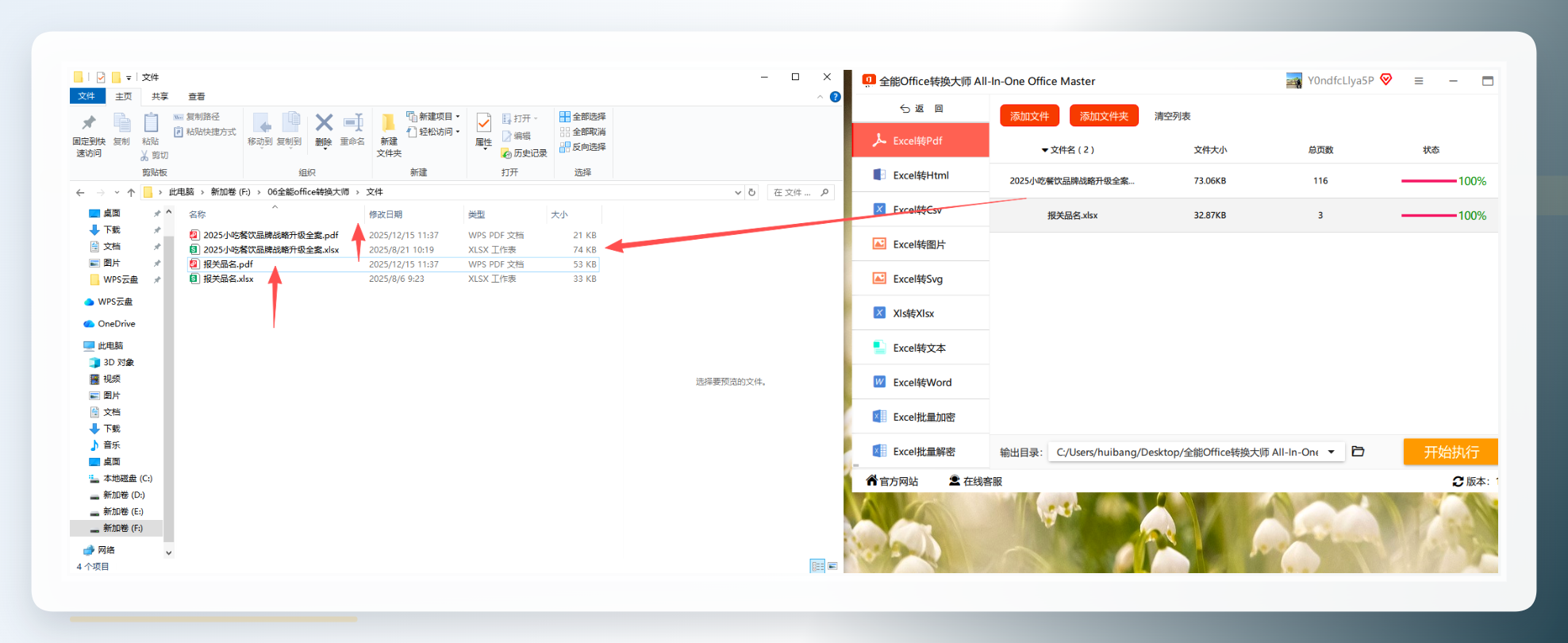Open the 打开 dropdown in the ribbon
The width and height of the screenshot is (1568, 643).
pyautogui.click(x=520, y=118)
